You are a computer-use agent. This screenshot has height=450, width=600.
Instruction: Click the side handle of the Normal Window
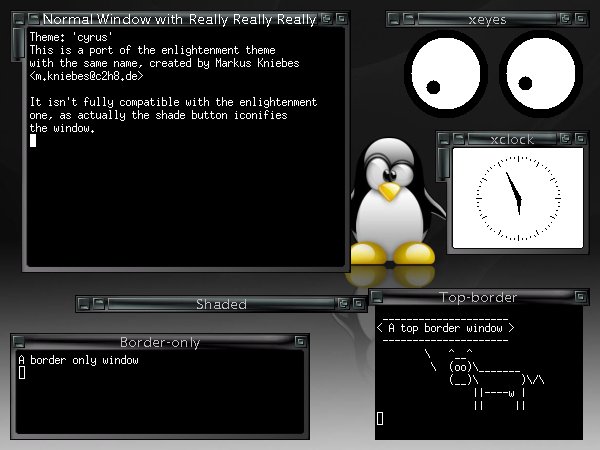[18, 44]
